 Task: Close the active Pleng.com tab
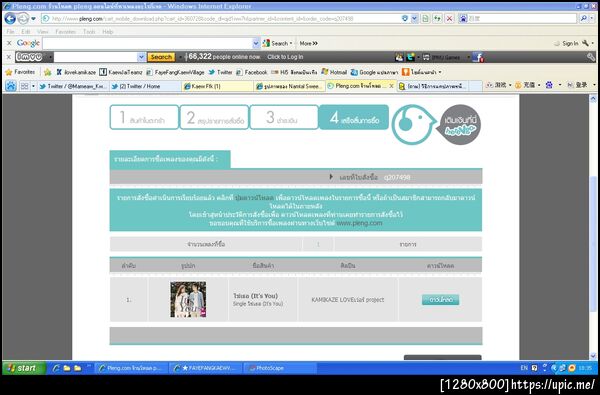391,86
